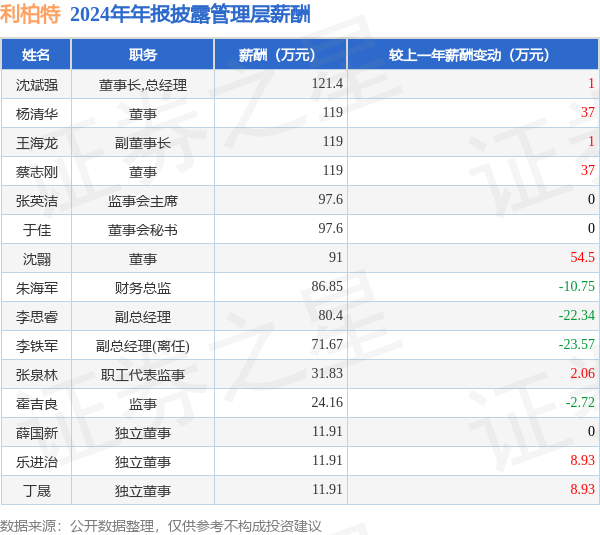Select the name 张英洁
This screenshot has width=600, height=535.
tap(37, 201)
